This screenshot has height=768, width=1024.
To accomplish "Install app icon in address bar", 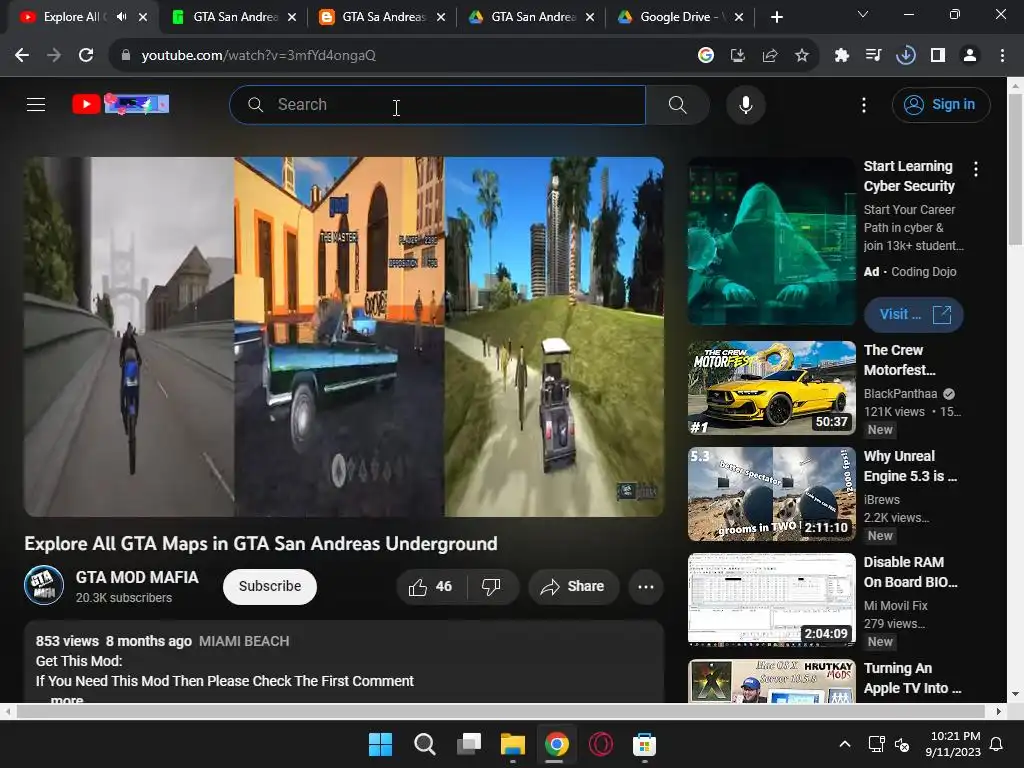I will tap(737, 56).
